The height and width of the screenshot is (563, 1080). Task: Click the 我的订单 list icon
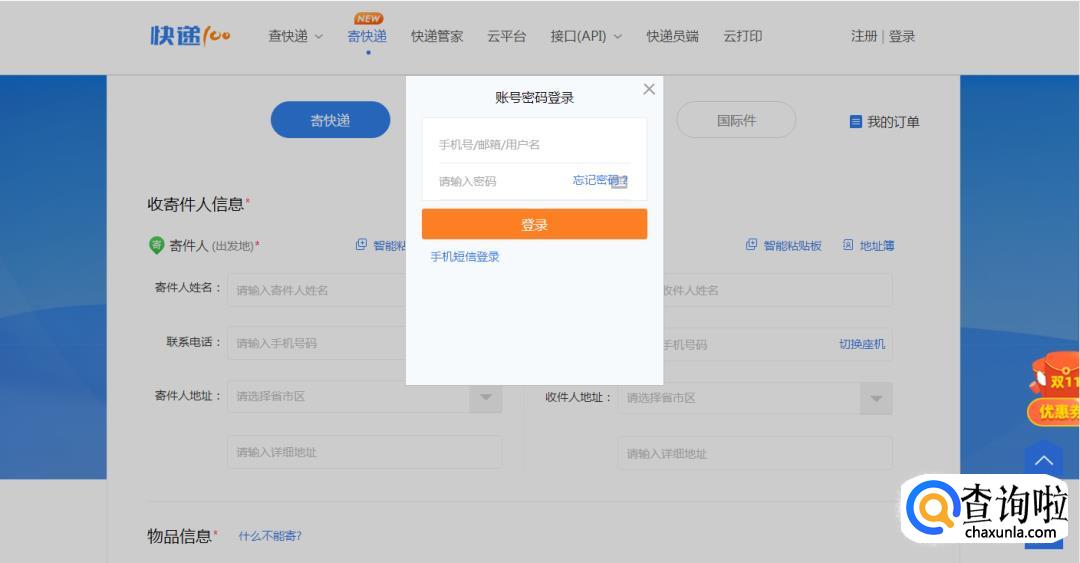(855, 122)
